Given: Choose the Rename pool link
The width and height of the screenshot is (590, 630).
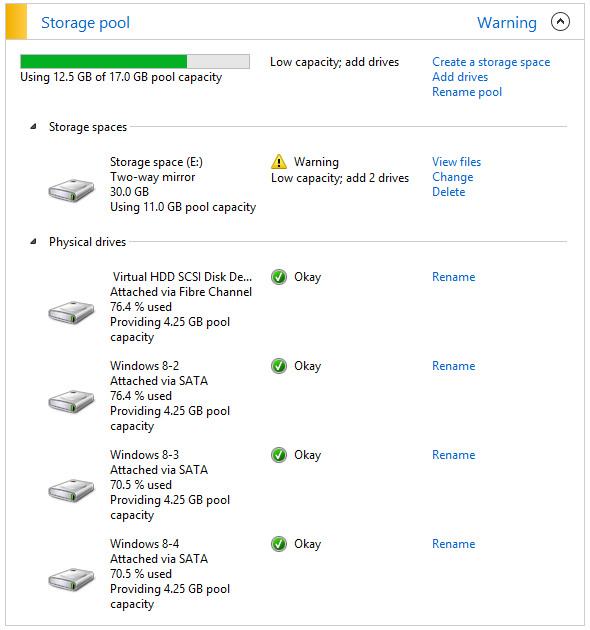Looking at the screenshot, I should click(467, 92).
